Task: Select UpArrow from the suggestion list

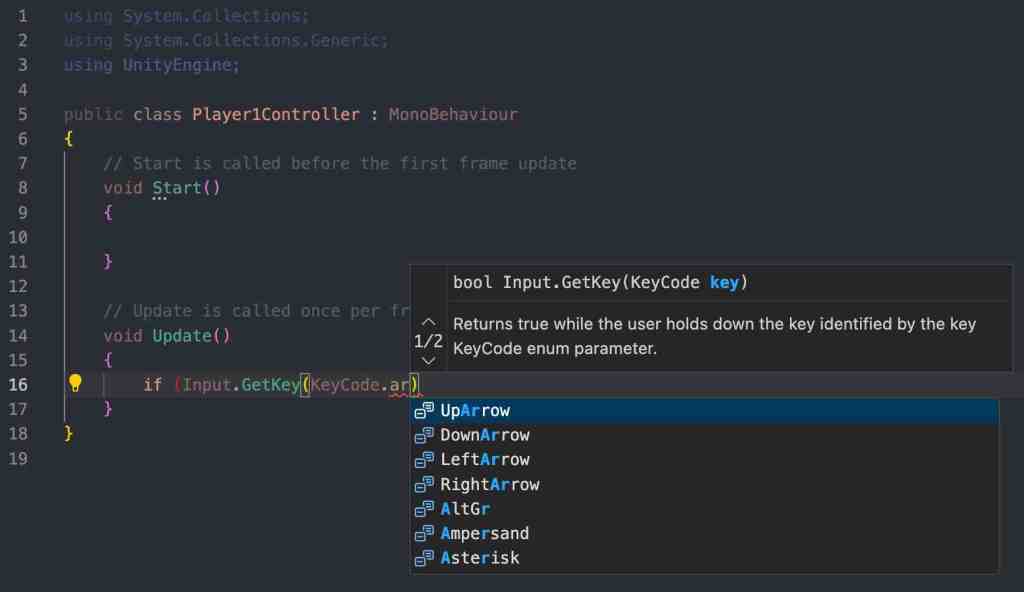Action: (x=475, y=411)
